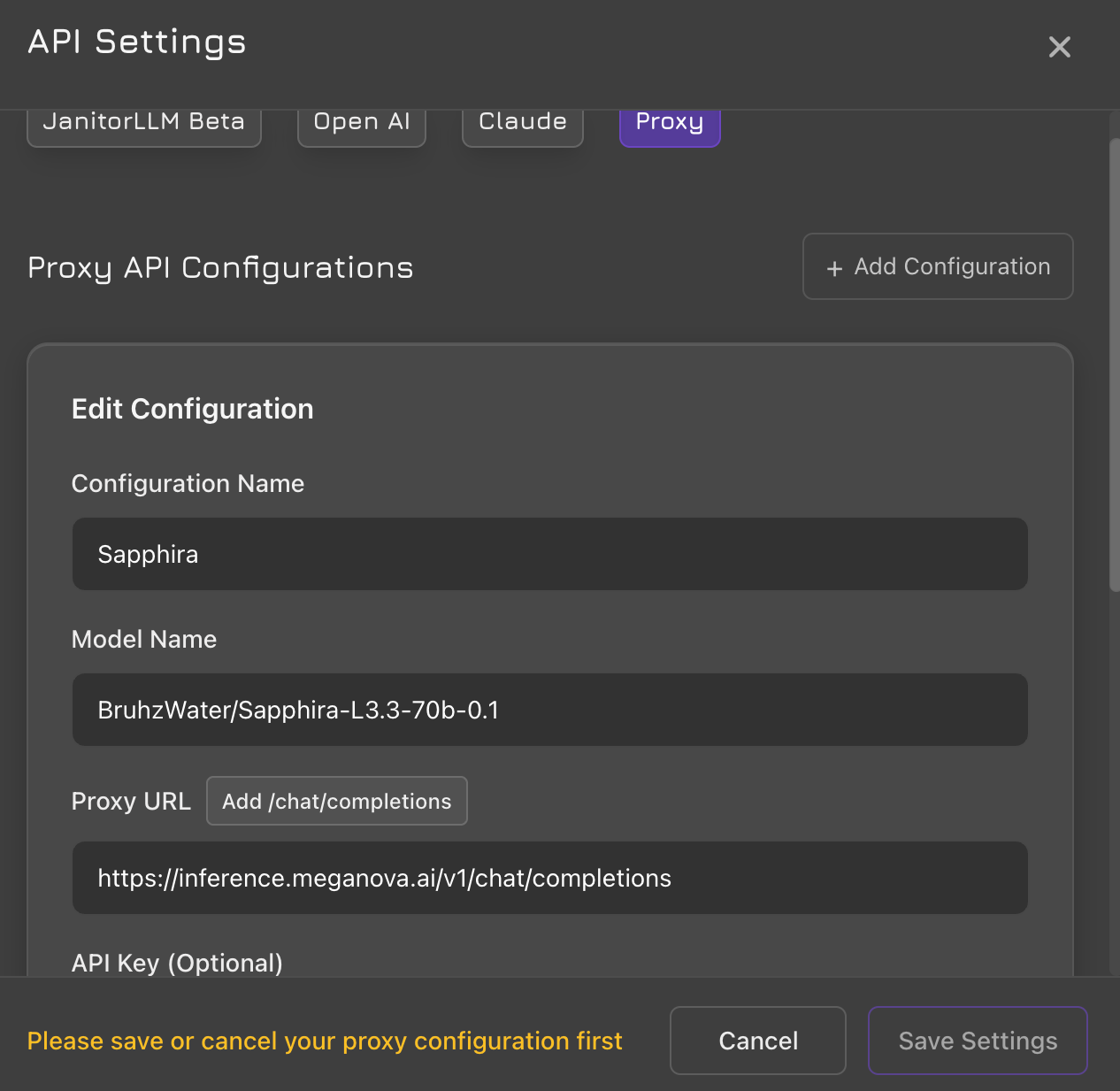Click the Add /chat/completions button
This screenshot has width=1120, height=1091.
click(336, 801)
